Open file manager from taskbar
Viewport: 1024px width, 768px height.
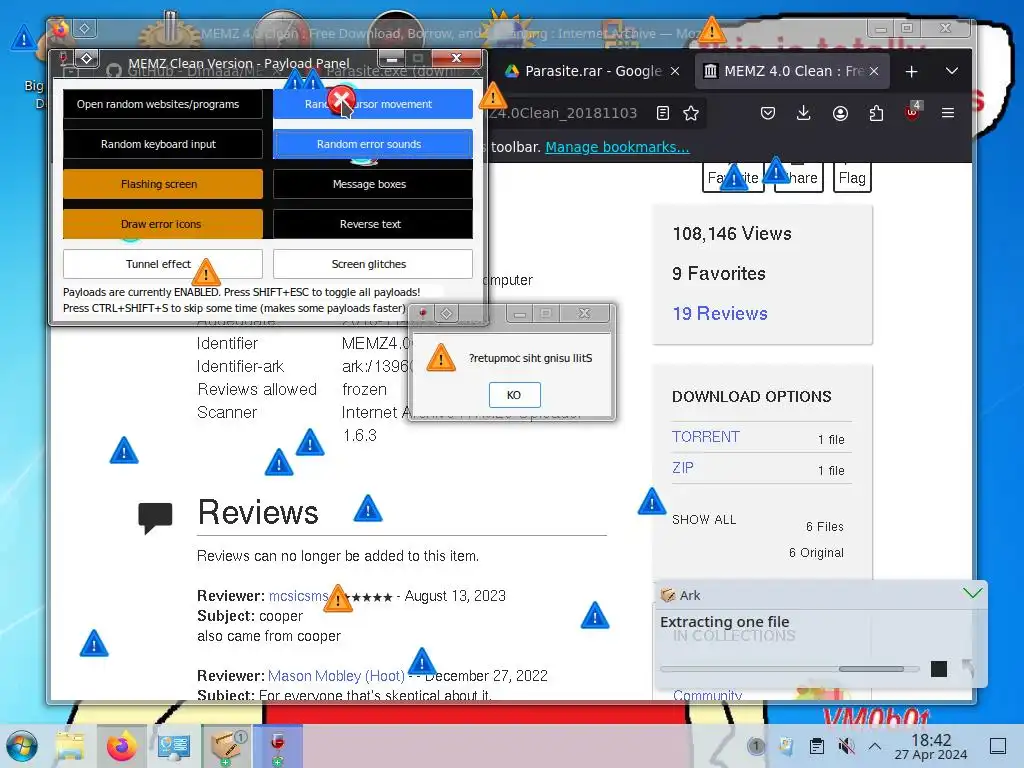pos(70,746)
